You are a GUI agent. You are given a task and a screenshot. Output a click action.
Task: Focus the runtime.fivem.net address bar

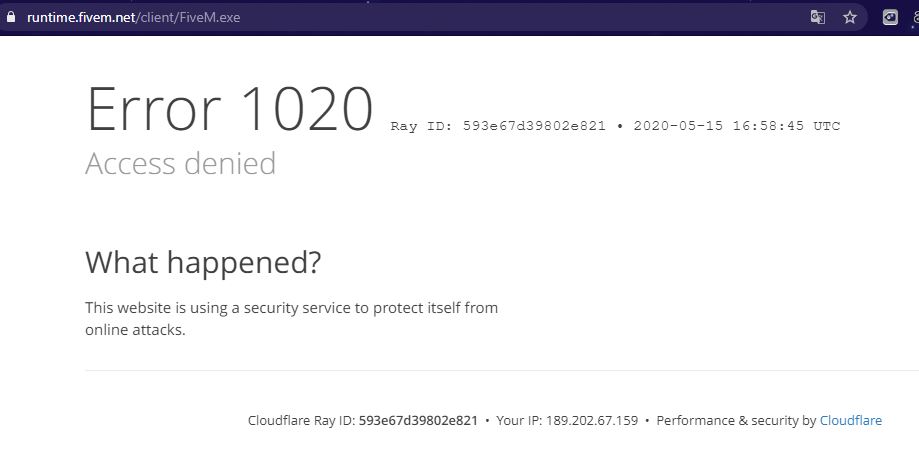tap(410, 17)
